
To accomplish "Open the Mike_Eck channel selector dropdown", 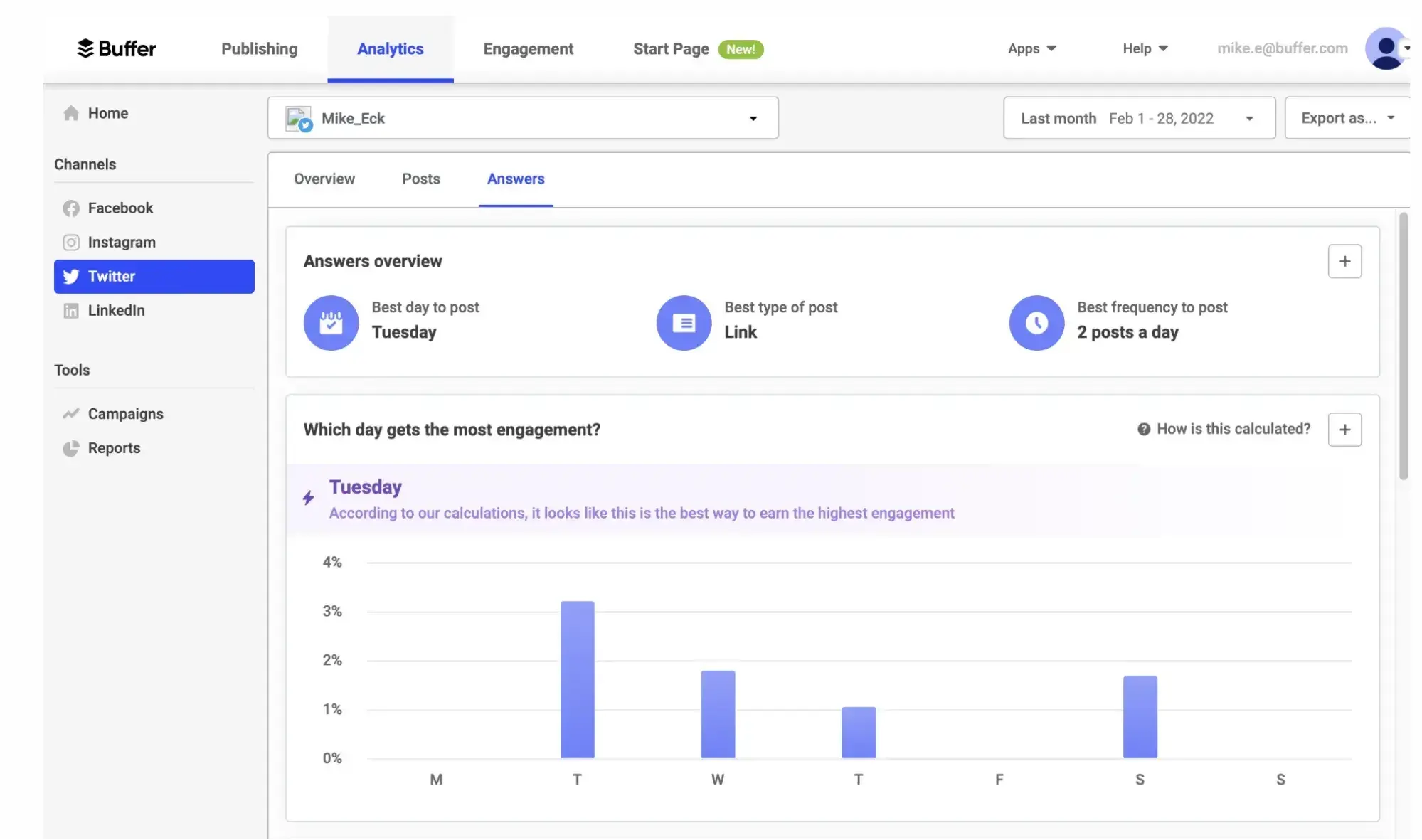I will (x=753, y=118).
